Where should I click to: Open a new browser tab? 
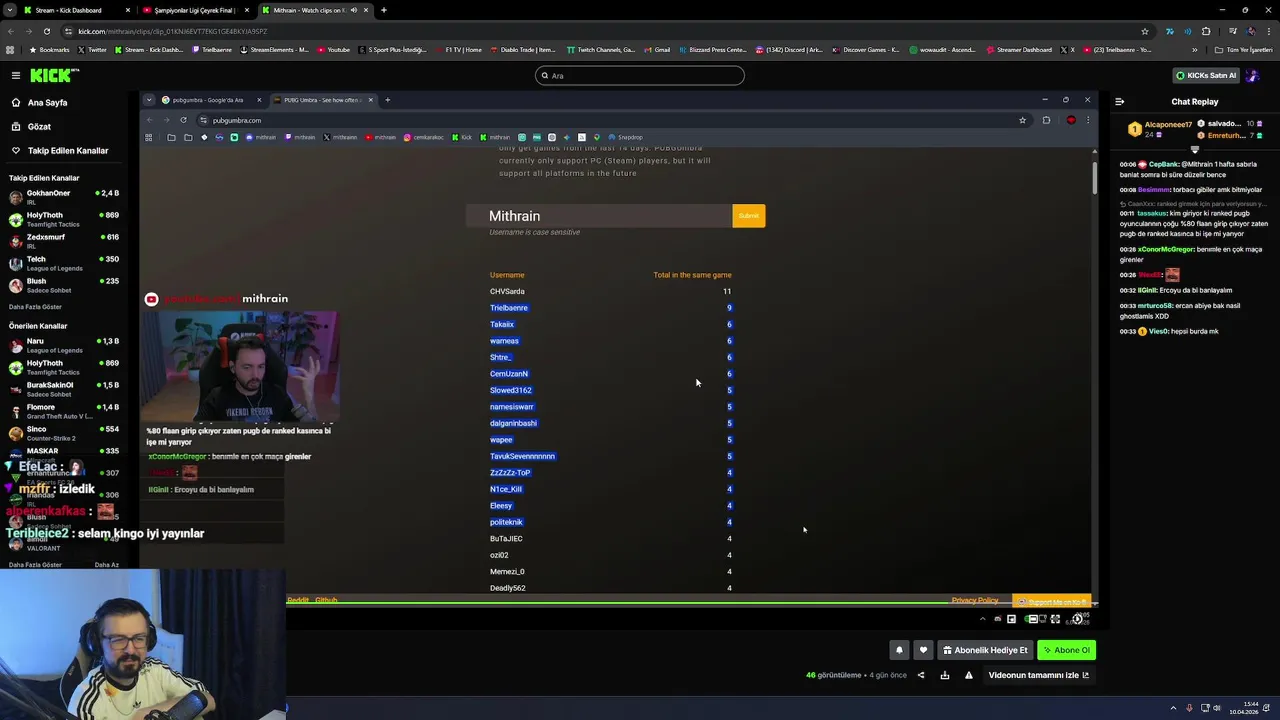tap(384, 10)
